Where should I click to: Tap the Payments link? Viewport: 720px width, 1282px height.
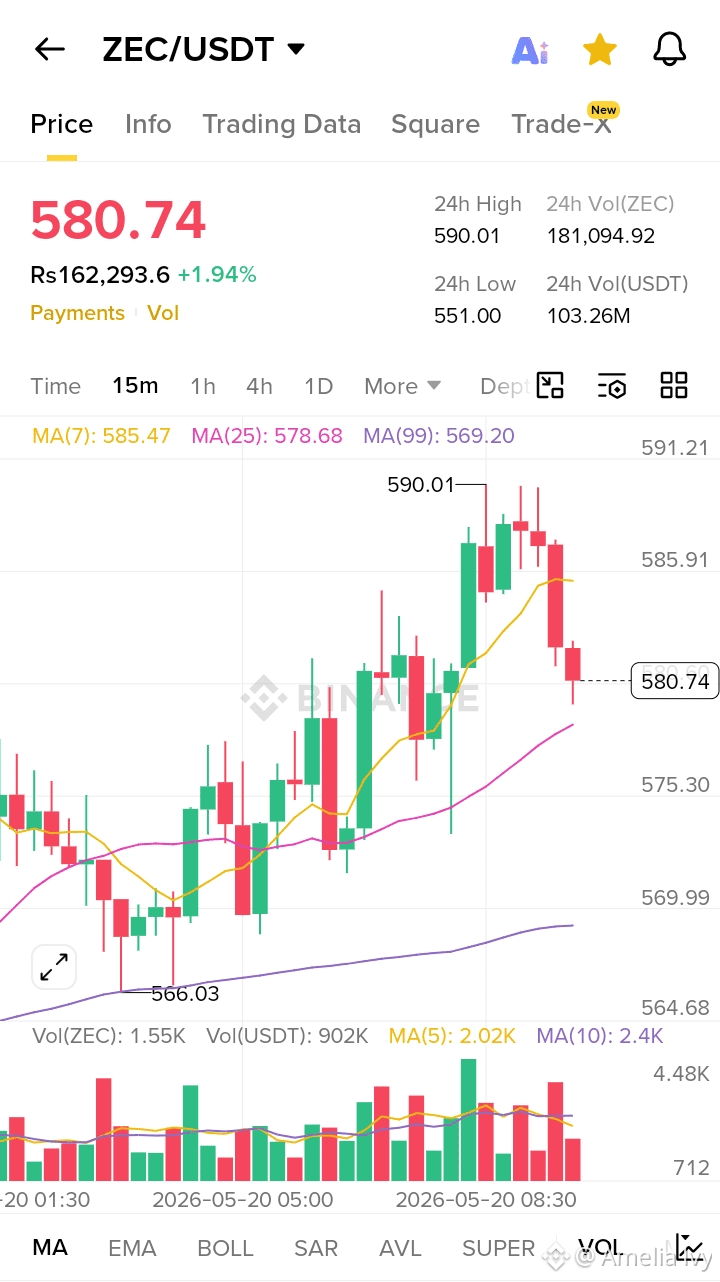point(77,313)
